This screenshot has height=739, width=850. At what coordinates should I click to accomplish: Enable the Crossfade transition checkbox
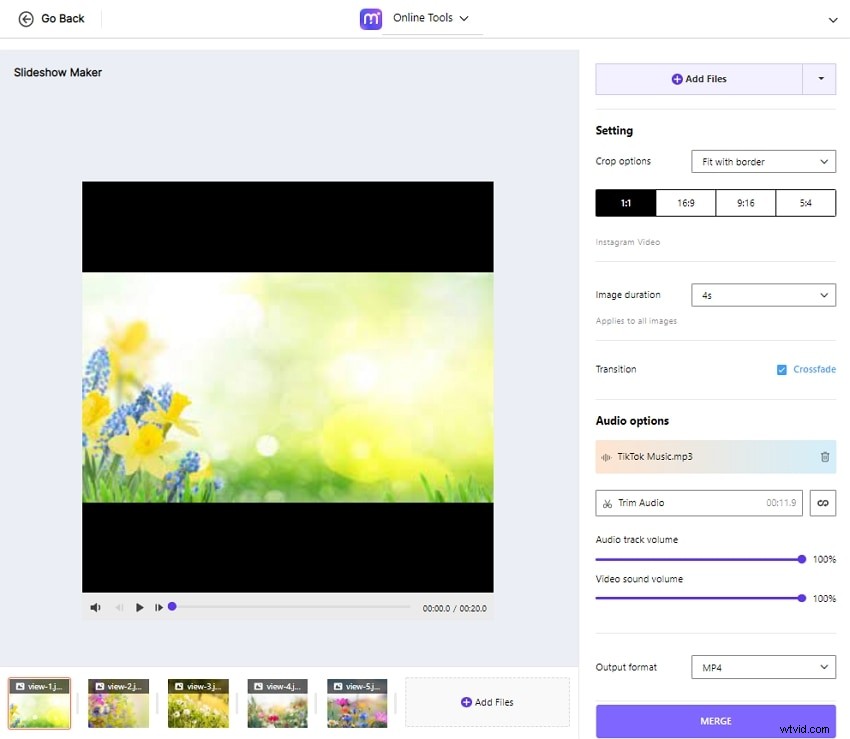point(781,369)
